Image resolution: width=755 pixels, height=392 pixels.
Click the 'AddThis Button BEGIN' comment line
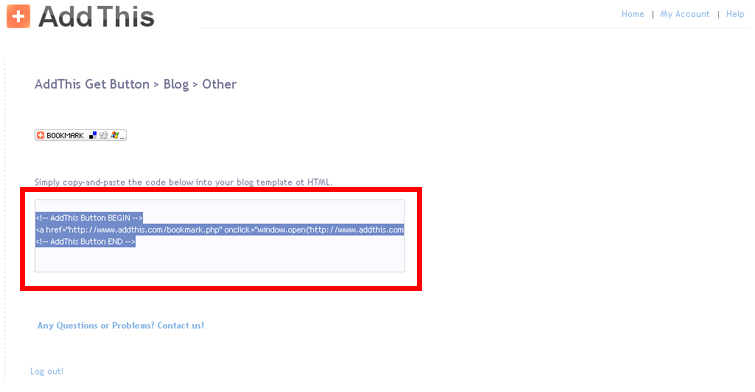[89, 218]
